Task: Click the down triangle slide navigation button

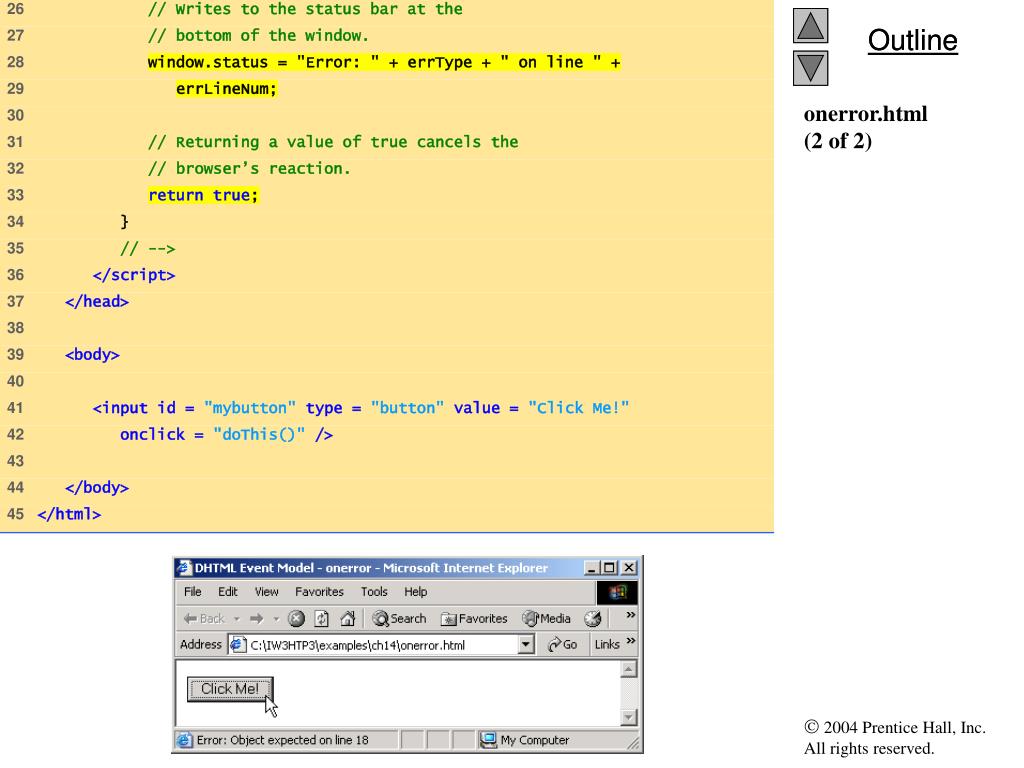Action: 810,68
